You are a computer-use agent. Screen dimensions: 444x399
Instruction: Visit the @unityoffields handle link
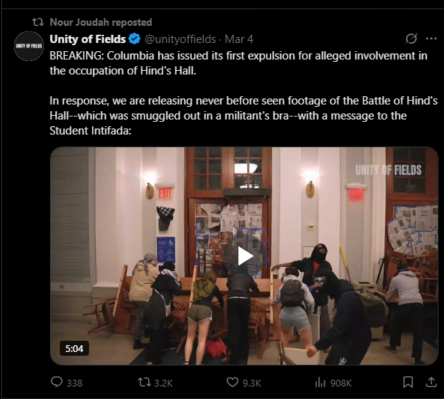click(180, 39)
